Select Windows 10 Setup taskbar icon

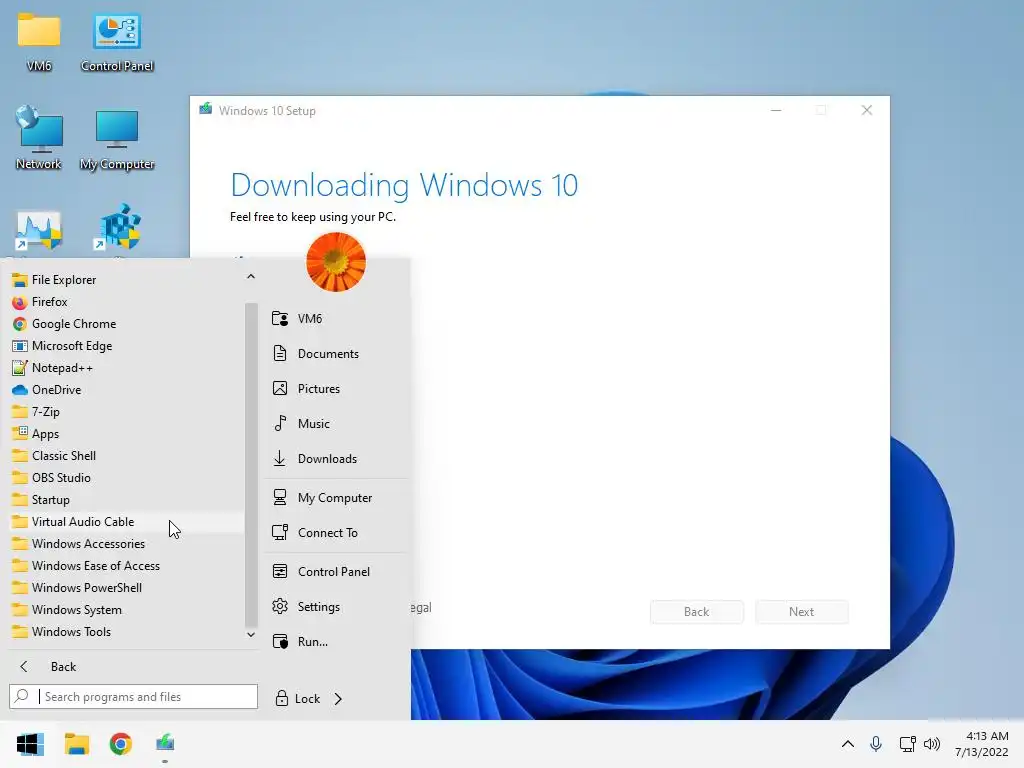tap(165, 743)
